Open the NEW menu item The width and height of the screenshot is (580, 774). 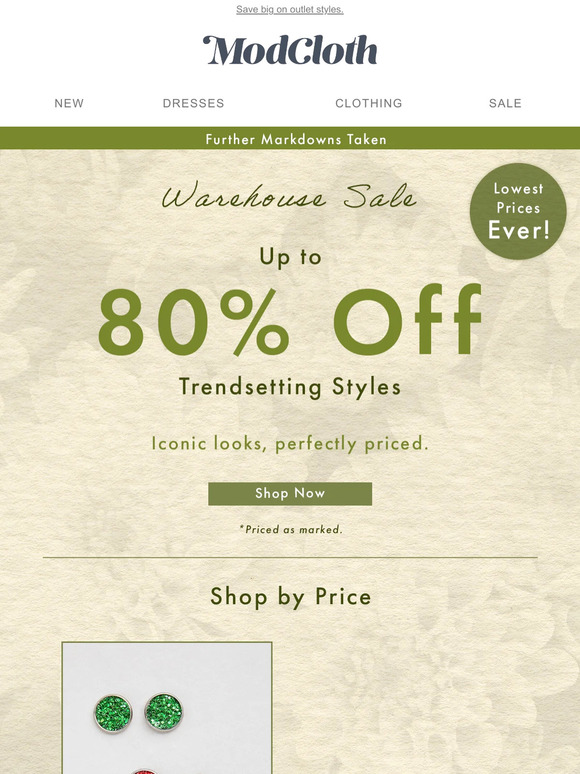(x=69, y=103)
